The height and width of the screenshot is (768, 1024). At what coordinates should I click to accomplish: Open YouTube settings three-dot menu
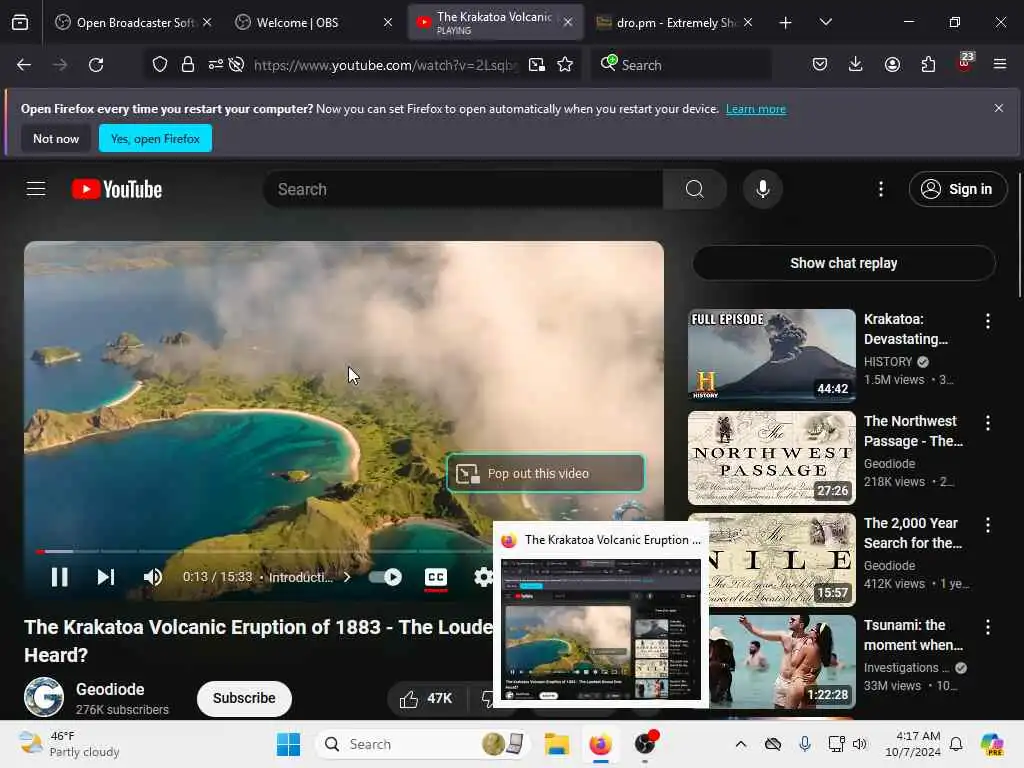[x=881, y=189]
